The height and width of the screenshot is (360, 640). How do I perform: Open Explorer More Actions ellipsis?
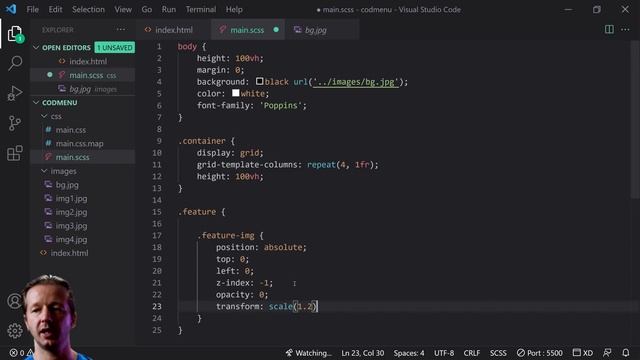pyautogui.click(x=121, y=29)
